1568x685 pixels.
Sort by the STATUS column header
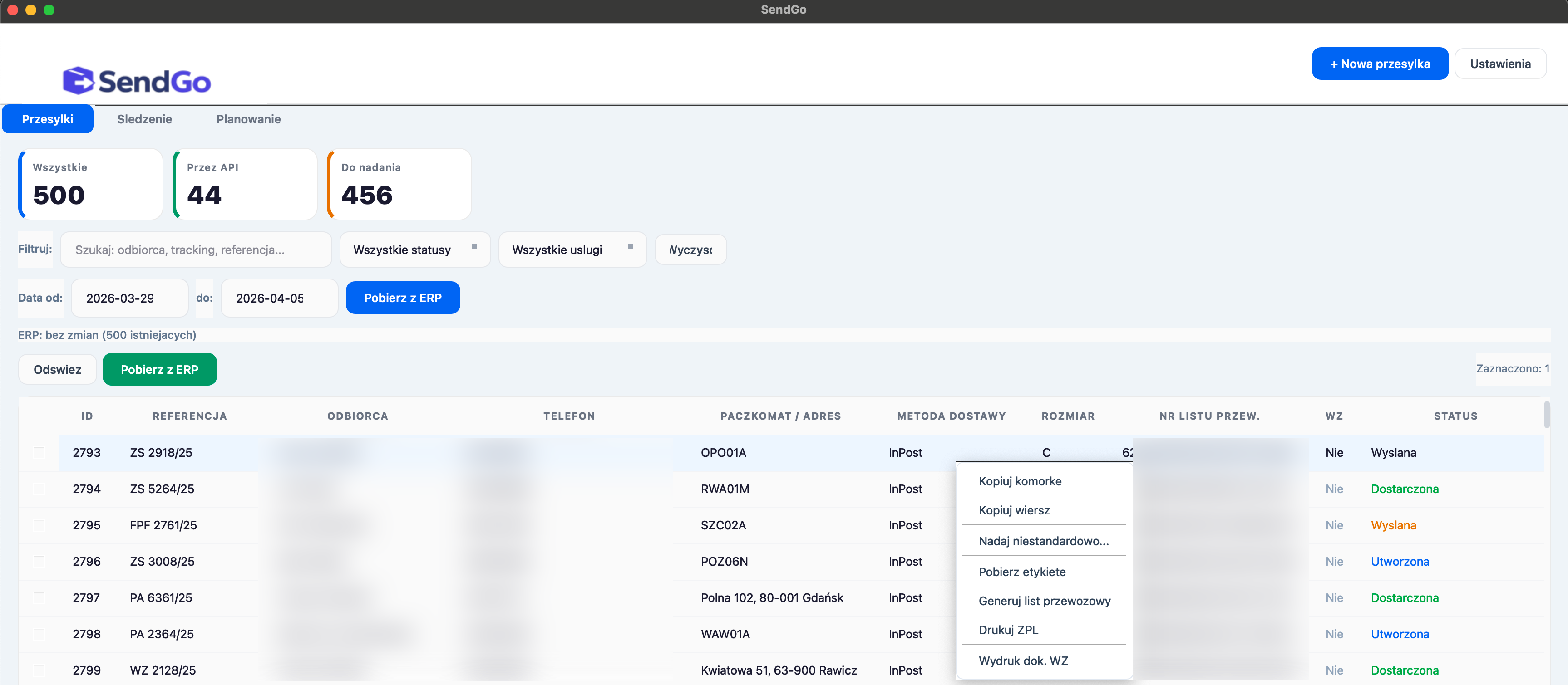pyautogui.click(x=1455, y=416)
